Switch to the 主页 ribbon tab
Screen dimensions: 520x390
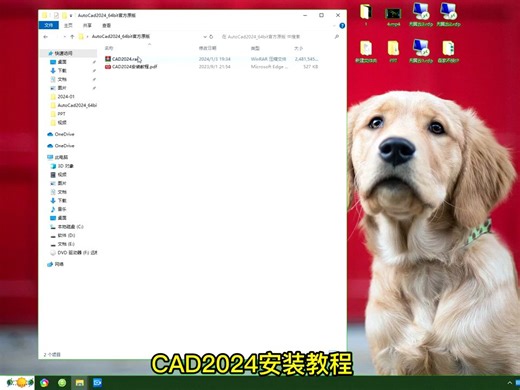(68, 25)
